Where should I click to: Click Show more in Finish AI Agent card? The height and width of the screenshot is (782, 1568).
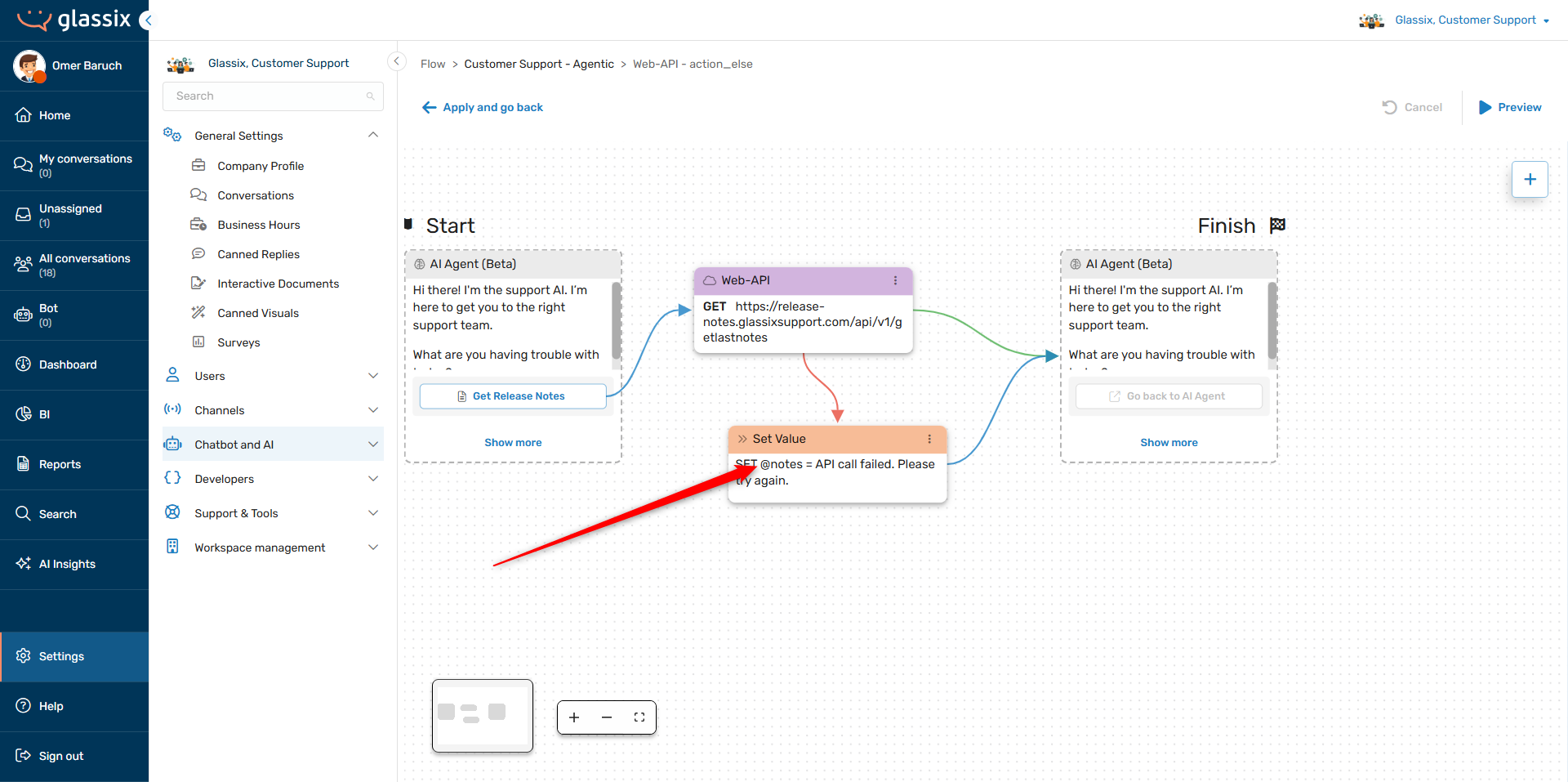click(x=1169, y=442)
